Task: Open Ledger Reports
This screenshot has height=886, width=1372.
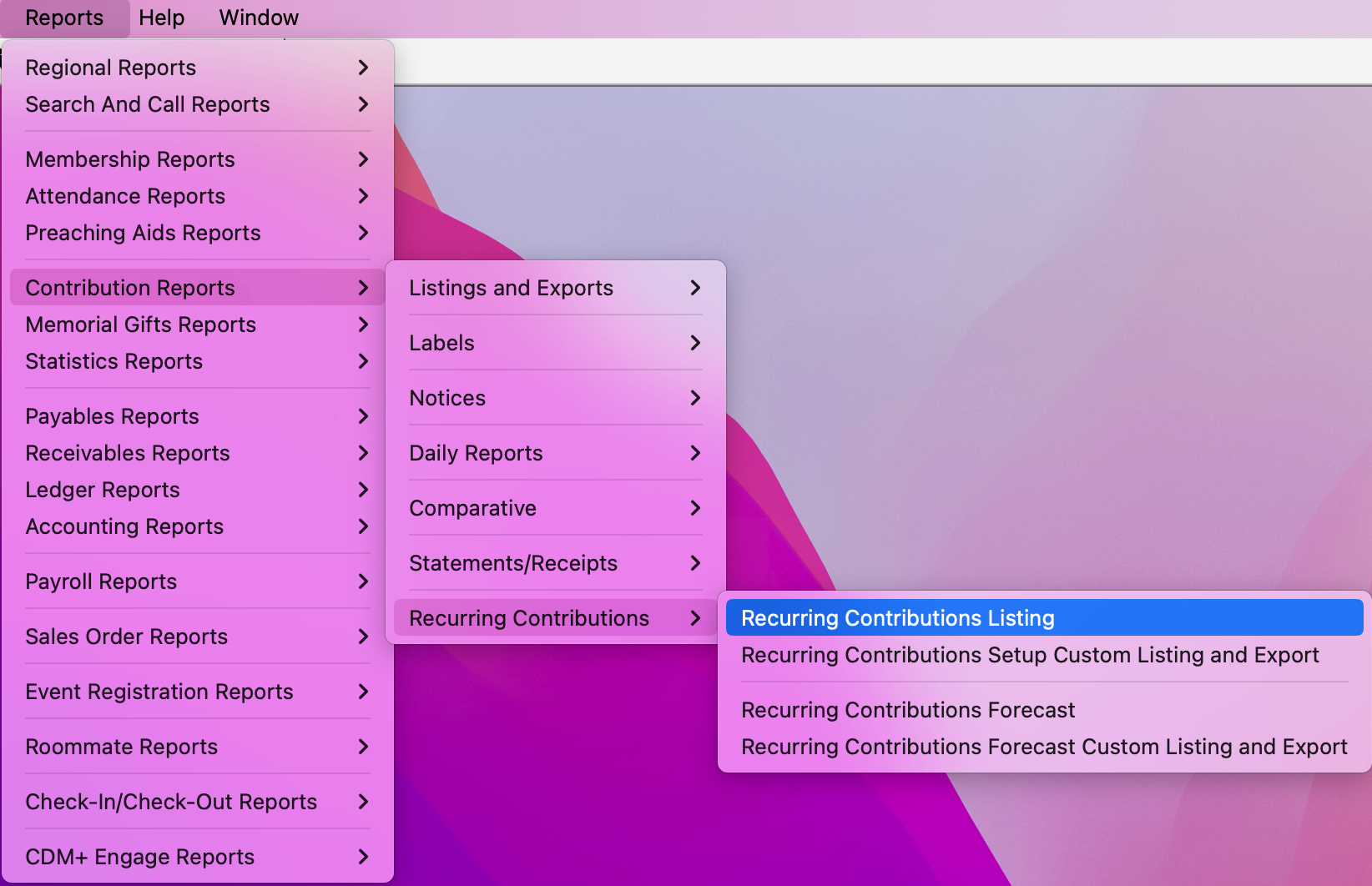Action: (103, 490)
